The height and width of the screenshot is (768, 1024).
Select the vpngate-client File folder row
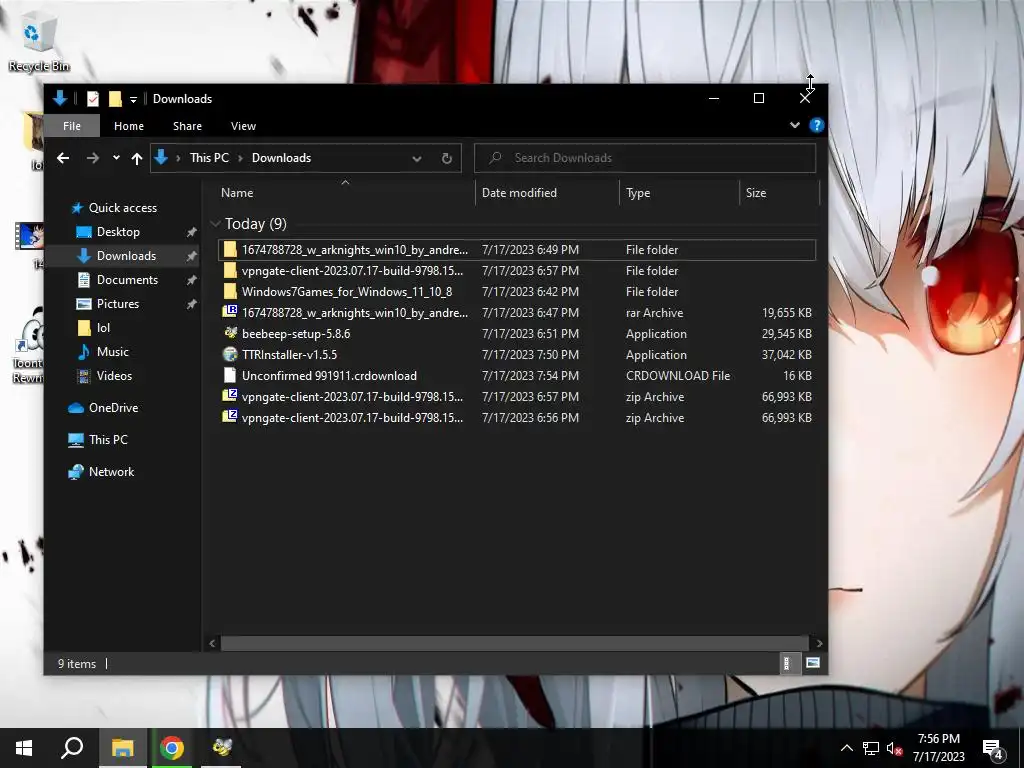coord(517,270)
